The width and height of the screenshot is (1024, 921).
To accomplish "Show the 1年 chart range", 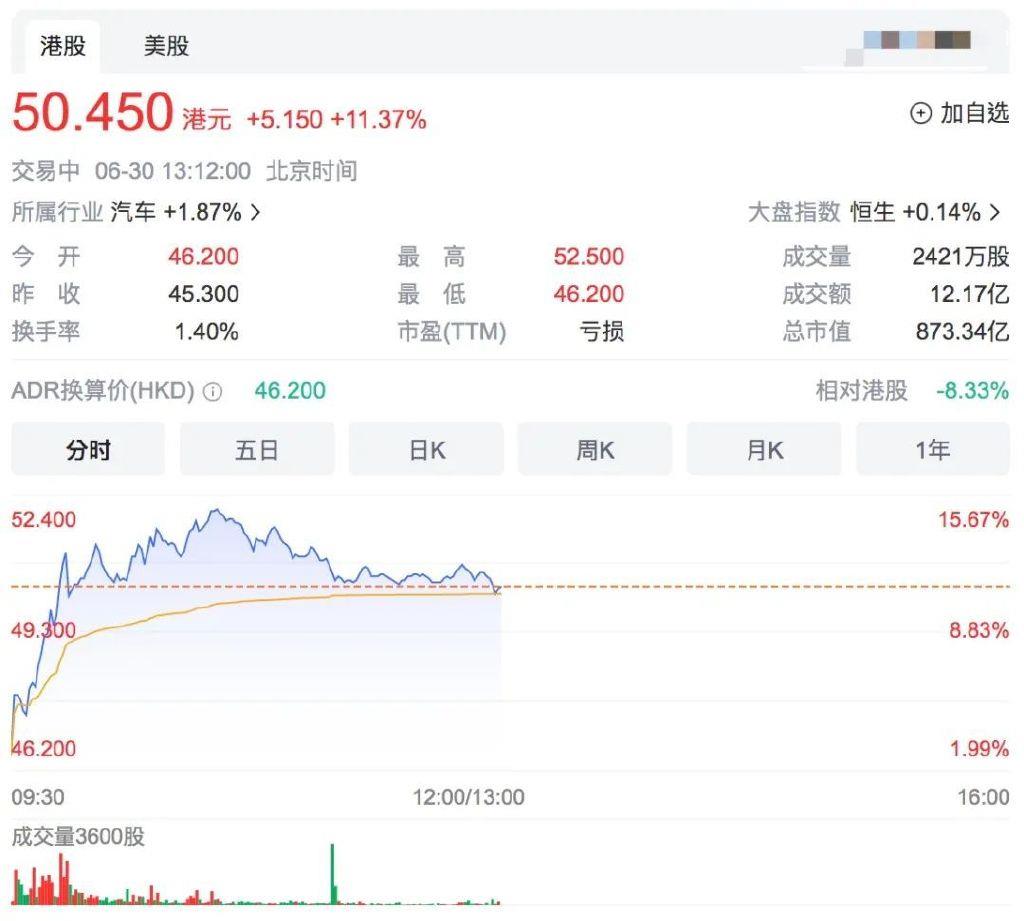I will click(x=933, y=449).
